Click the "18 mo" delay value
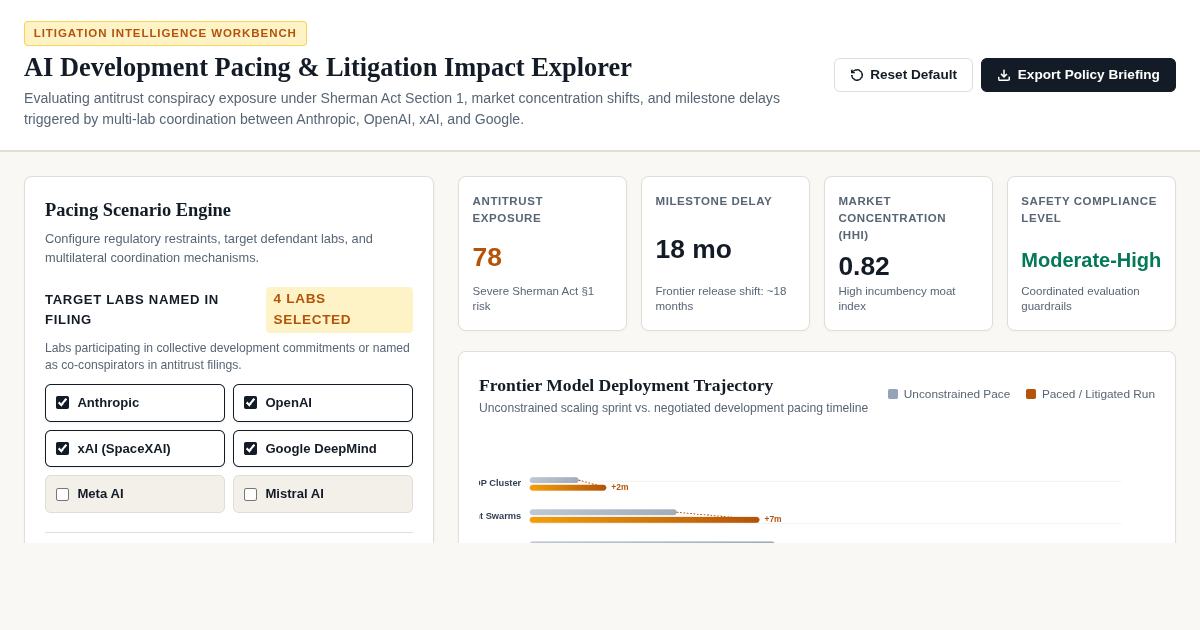 coord(694,249)
